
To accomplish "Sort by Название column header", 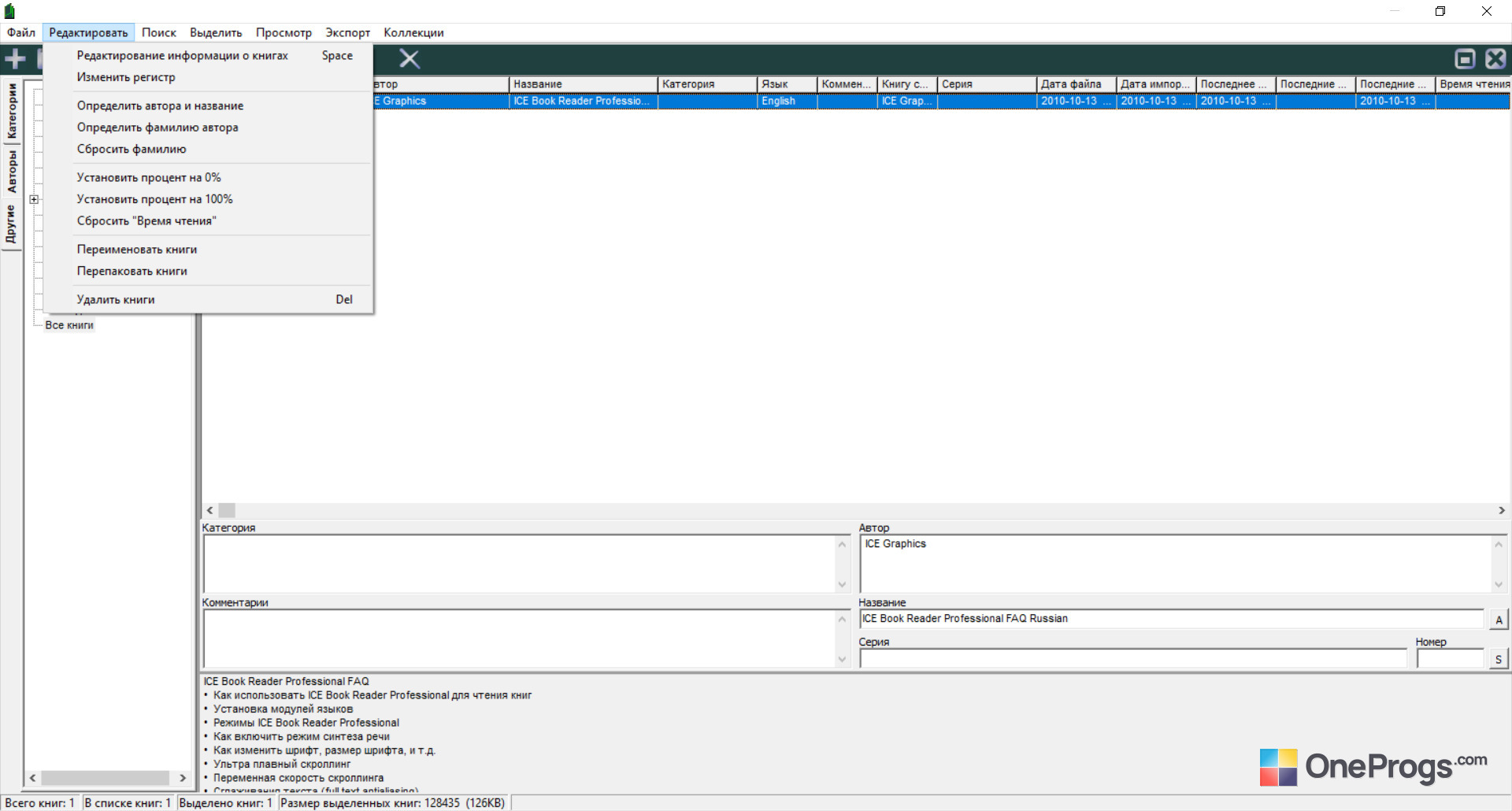I will point(583,84).
